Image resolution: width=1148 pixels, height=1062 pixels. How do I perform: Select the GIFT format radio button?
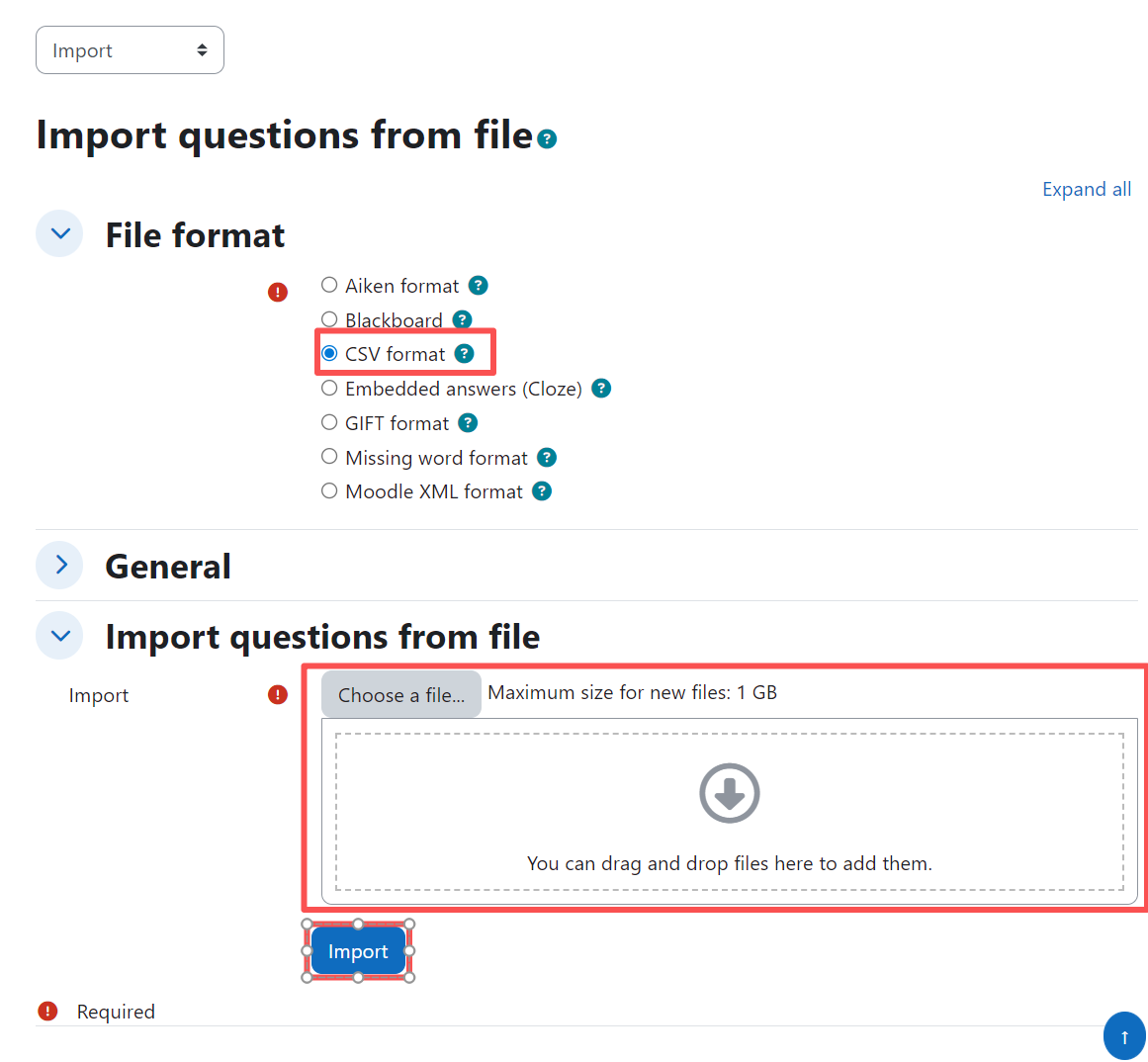click(328, 422)
